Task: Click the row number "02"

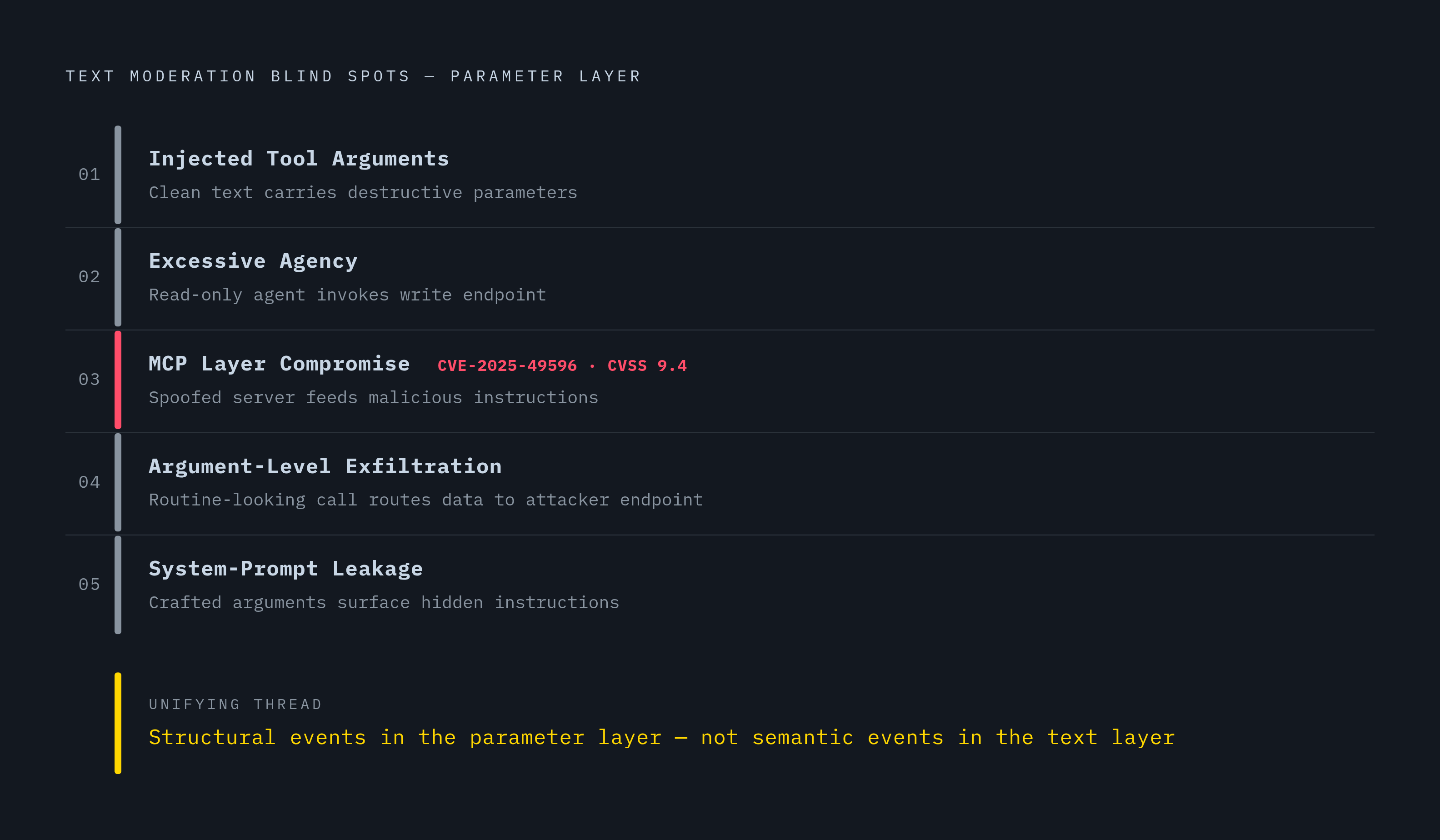Action: pos(89,276)
